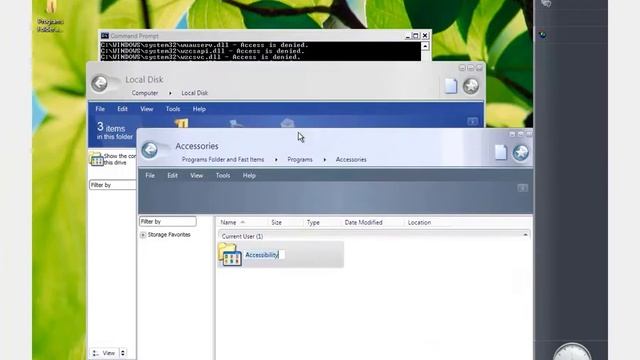Screen dimensions: 640x360
Task: Navigate to Computer breadcrumb in Local Disk
Action: coord(145,93)
